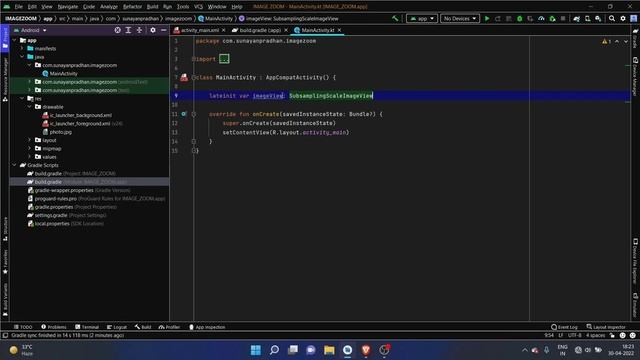
Task: Collapse the java folder
Action: click(x=22, y=57)
